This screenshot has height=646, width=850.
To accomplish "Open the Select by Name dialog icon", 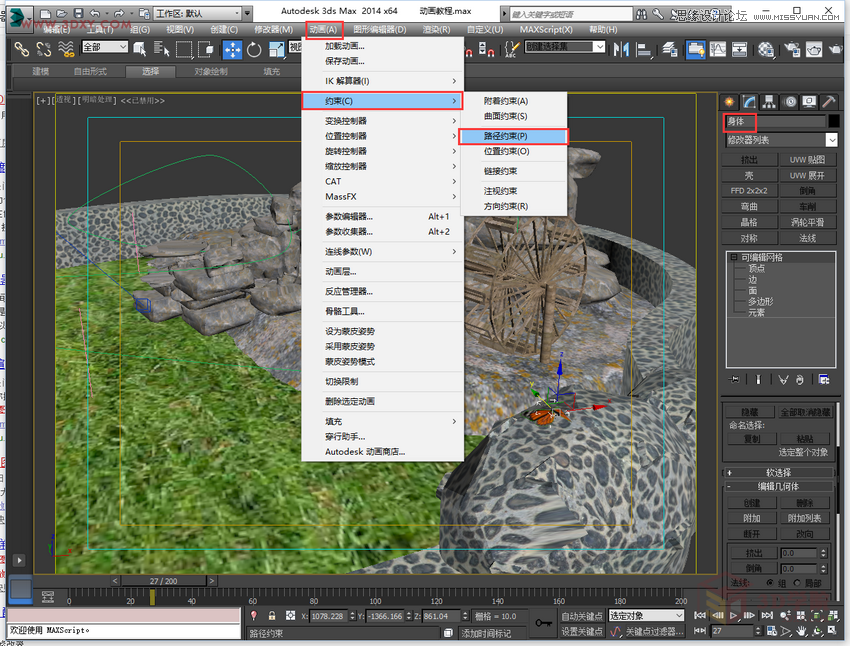I will [161, 50].
